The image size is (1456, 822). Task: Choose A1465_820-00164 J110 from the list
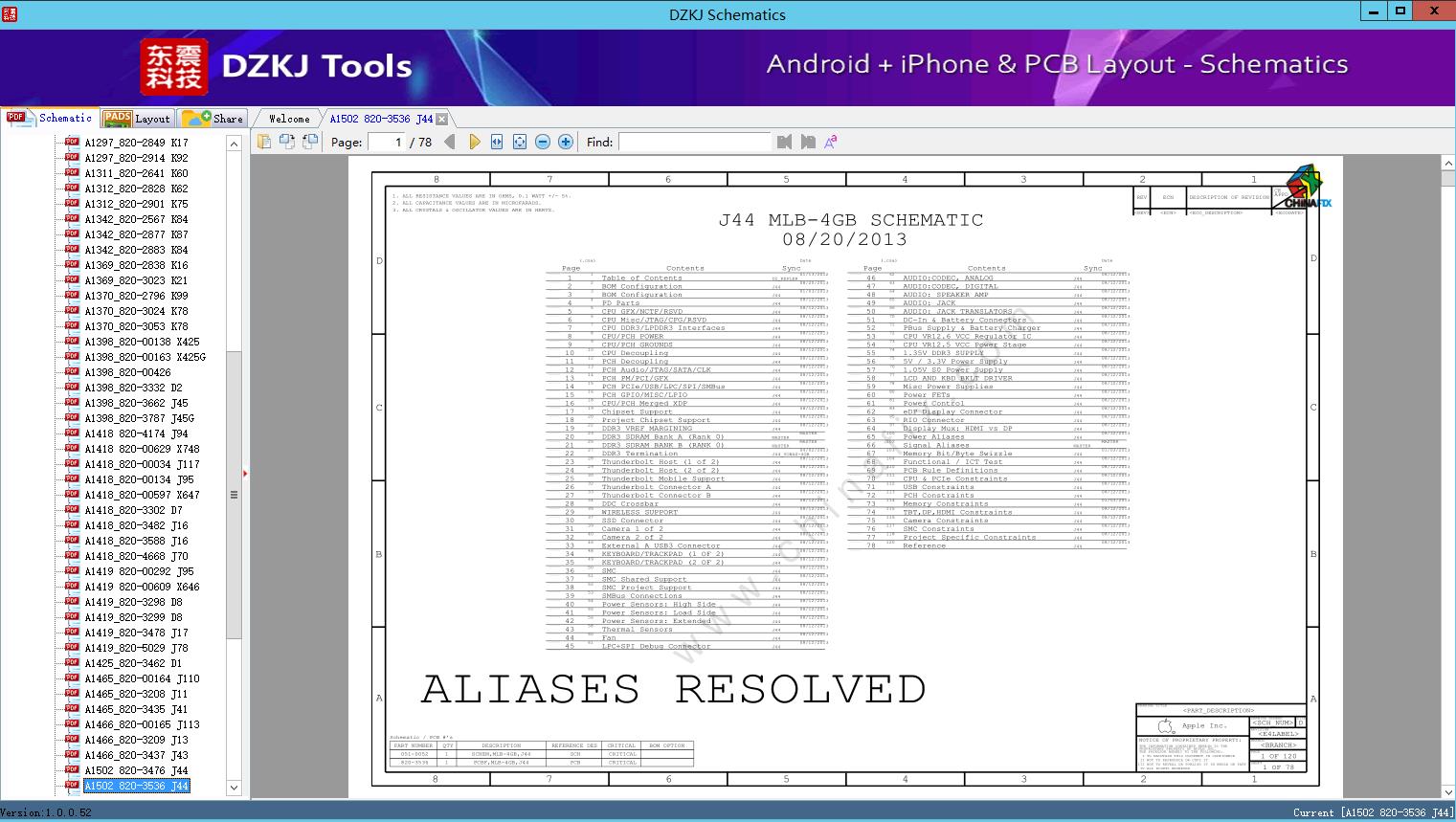[x=142, y=678]
